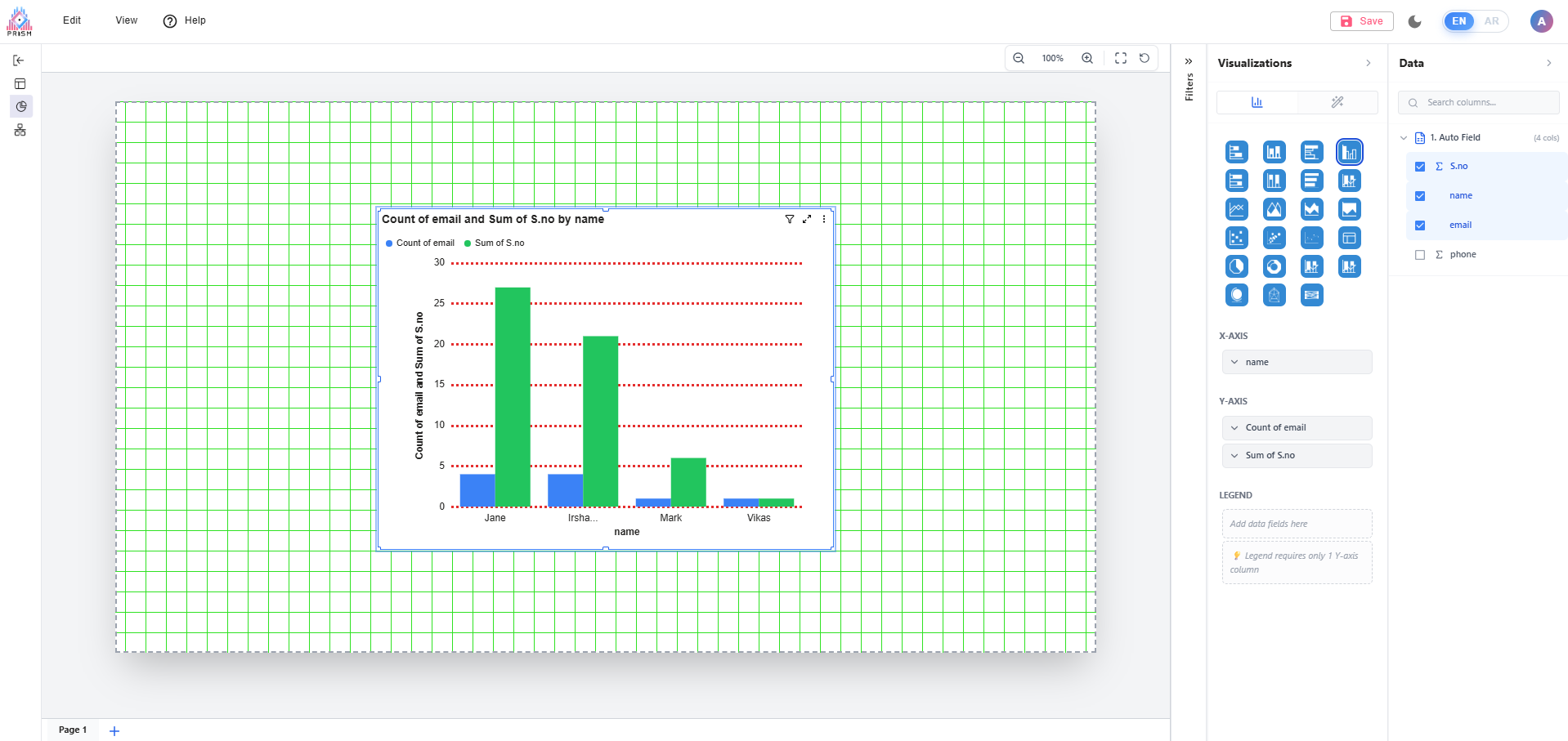Image resolution: width=1568 pixels, height=741 pixels.
Task: Expand the name X-axis field dropdown
Action: click(x=1234, y=362)
